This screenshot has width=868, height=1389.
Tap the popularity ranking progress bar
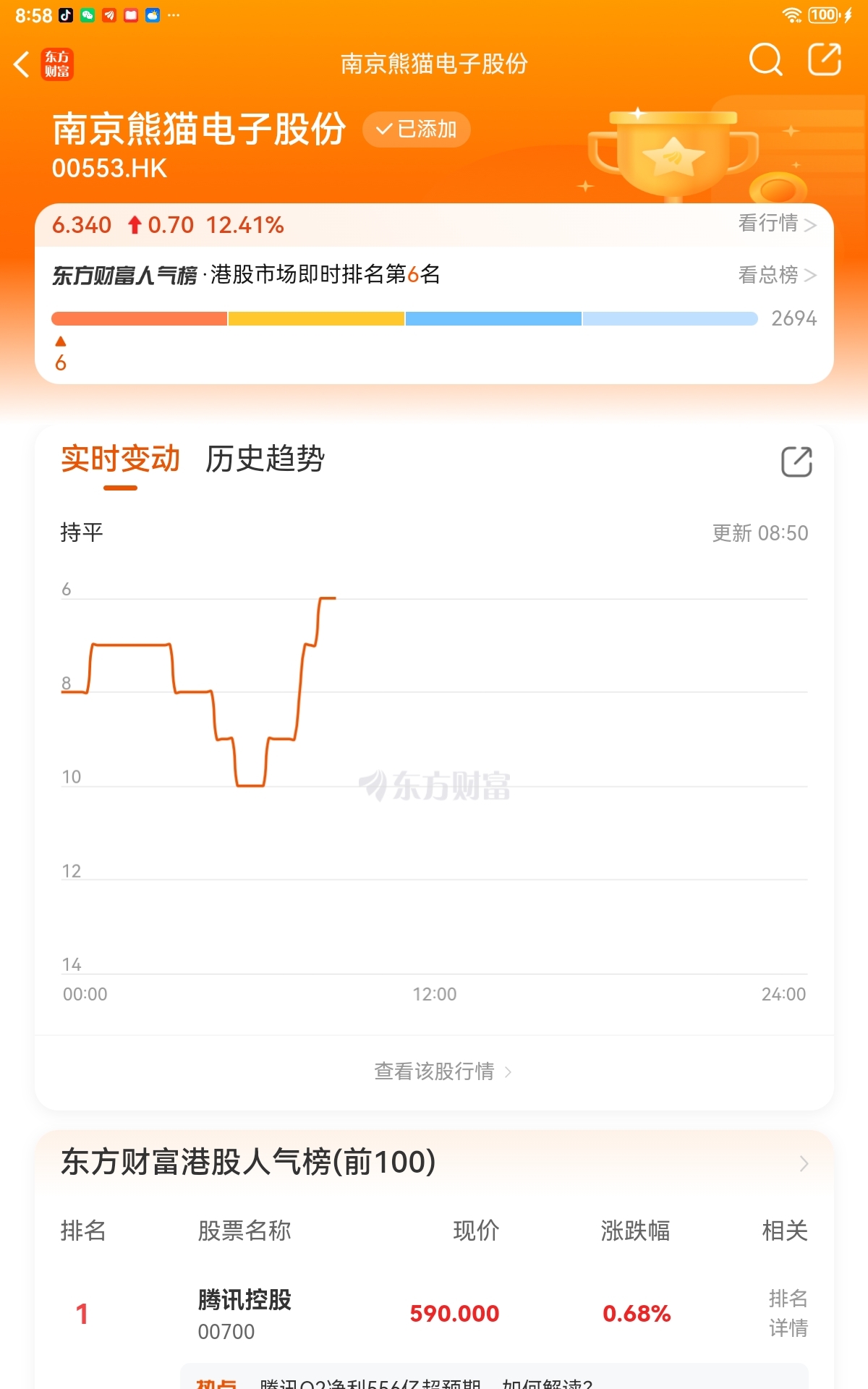[404, 319]
